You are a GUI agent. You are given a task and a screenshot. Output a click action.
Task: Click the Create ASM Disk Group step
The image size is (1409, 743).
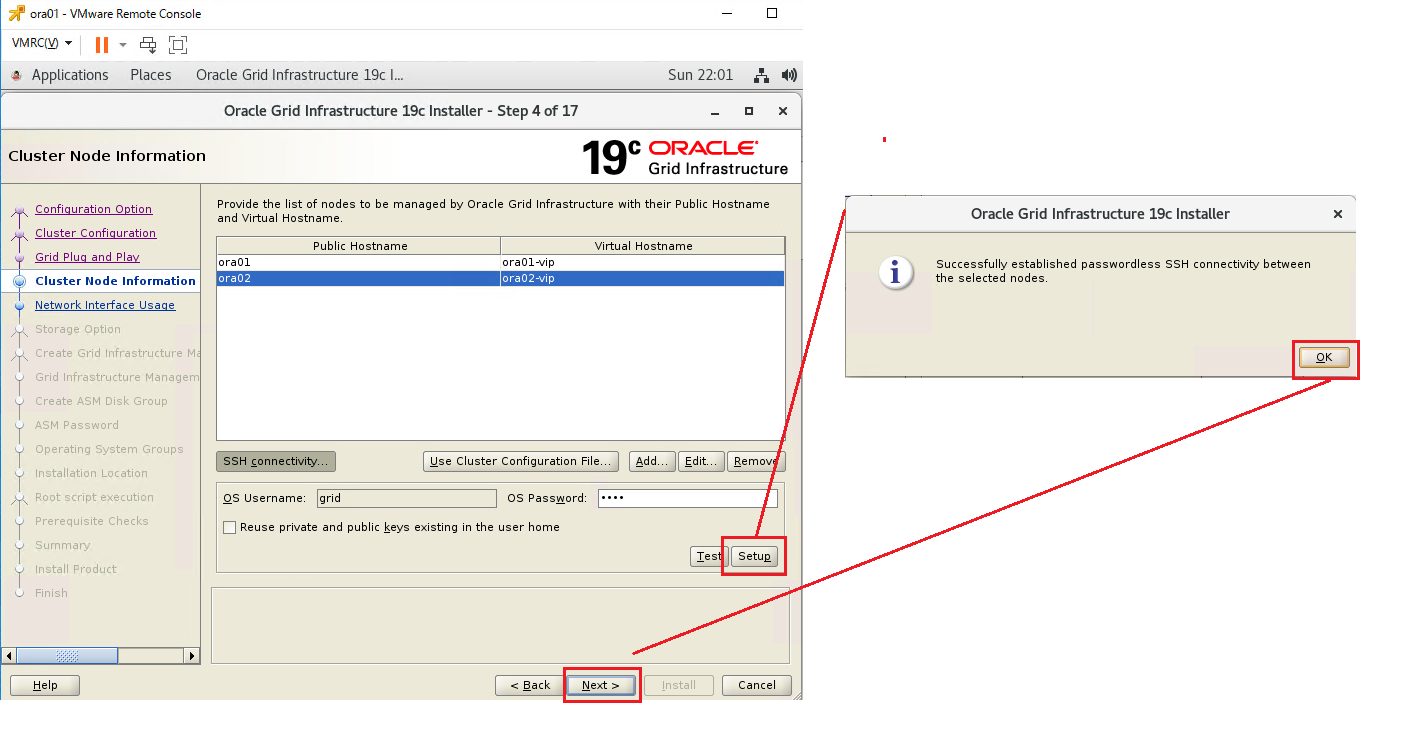coord(101,401)
